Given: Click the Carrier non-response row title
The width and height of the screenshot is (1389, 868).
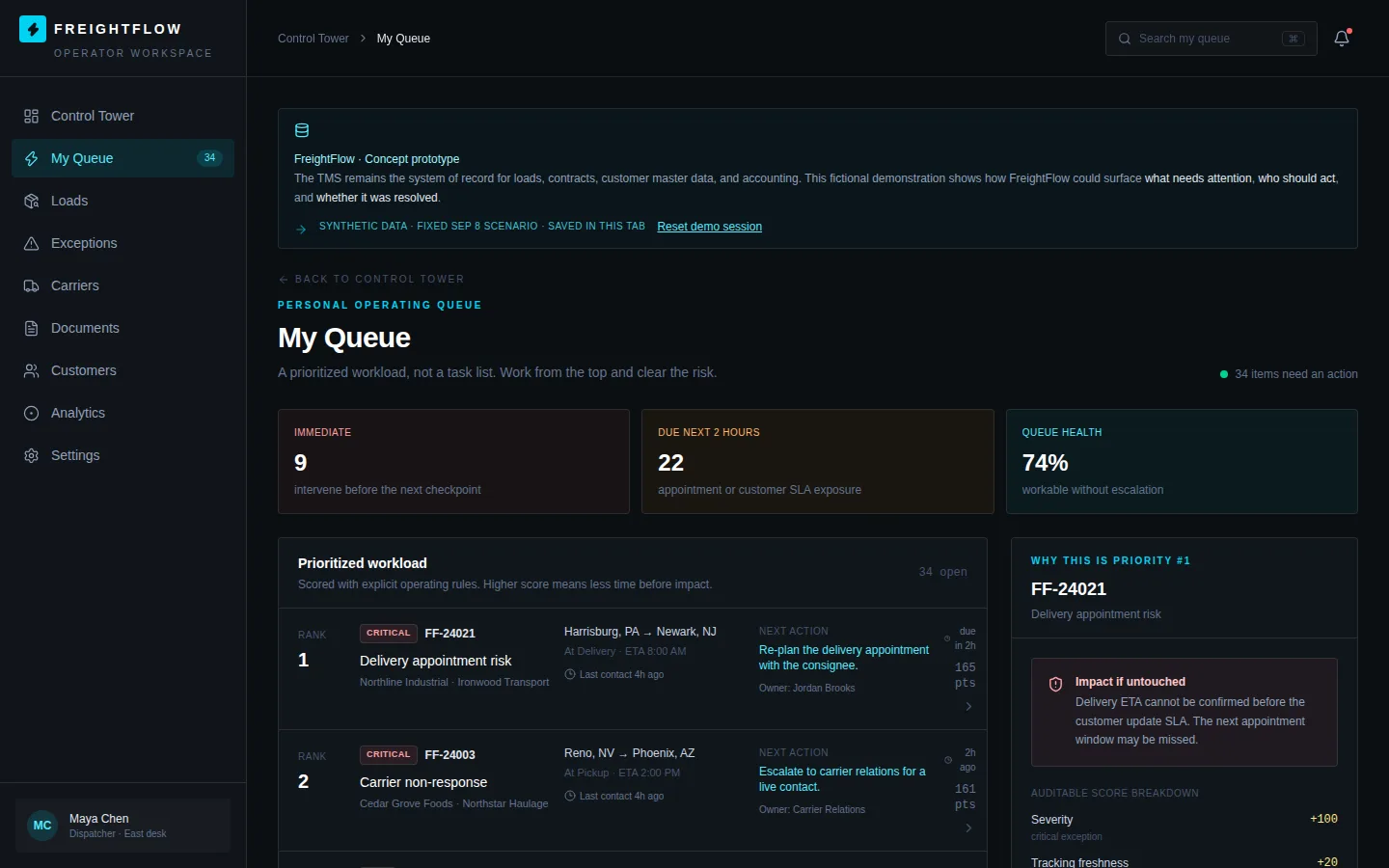Looking at the screenshot, I should point(423,782).
